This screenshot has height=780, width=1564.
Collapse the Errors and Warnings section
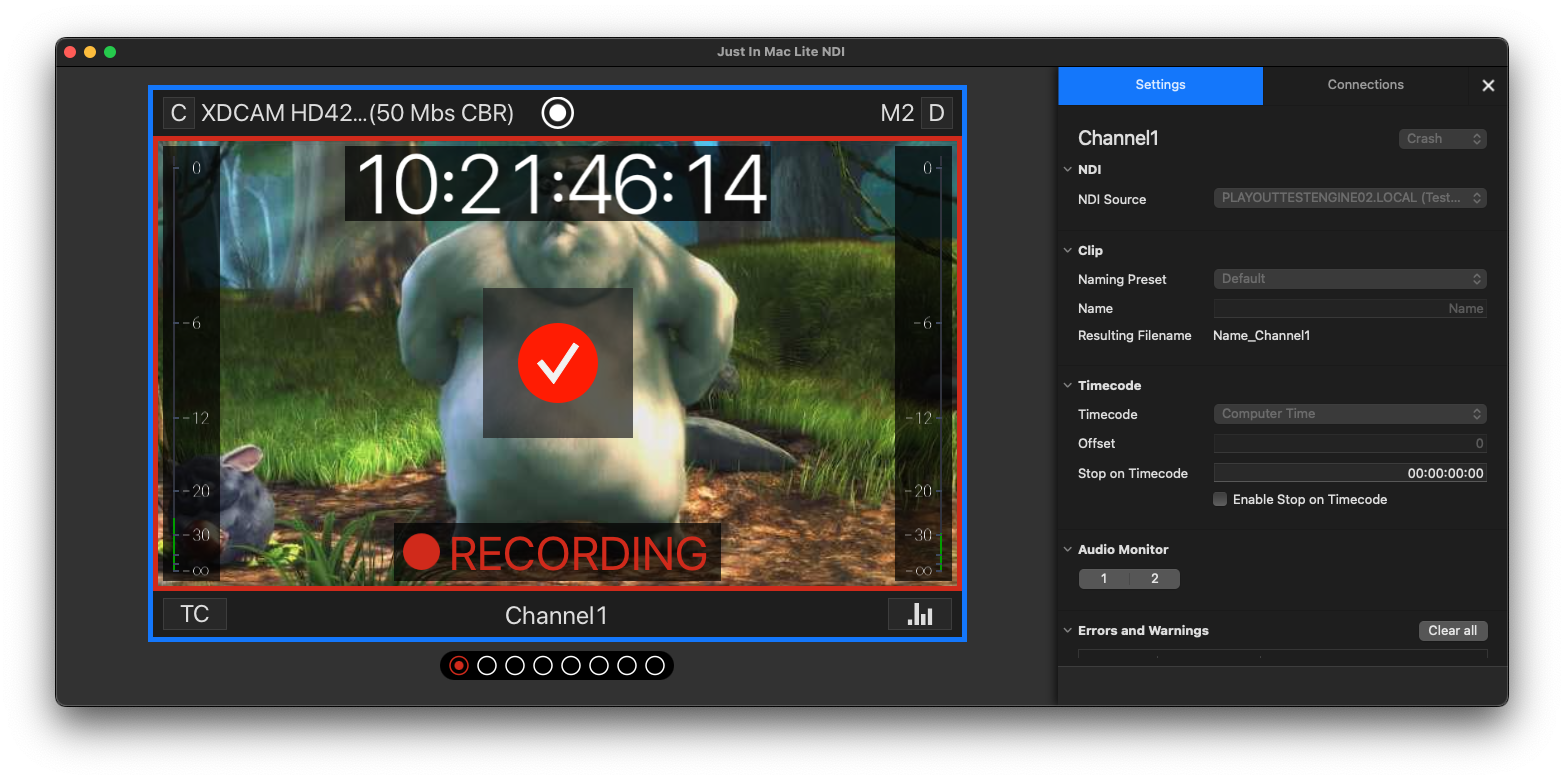point(1067,631)
